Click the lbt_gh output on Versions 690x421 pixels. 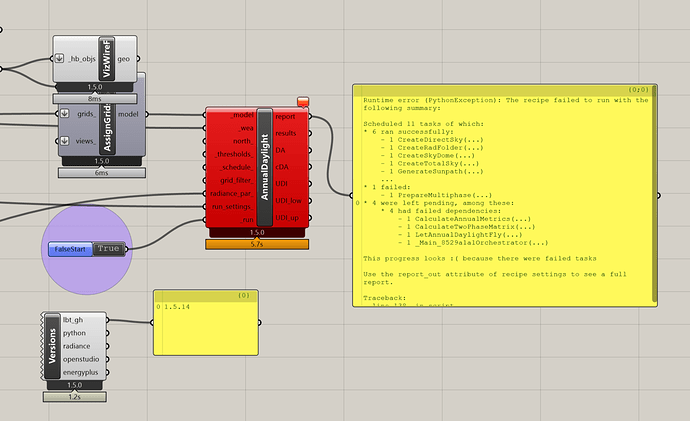(73, 320)
